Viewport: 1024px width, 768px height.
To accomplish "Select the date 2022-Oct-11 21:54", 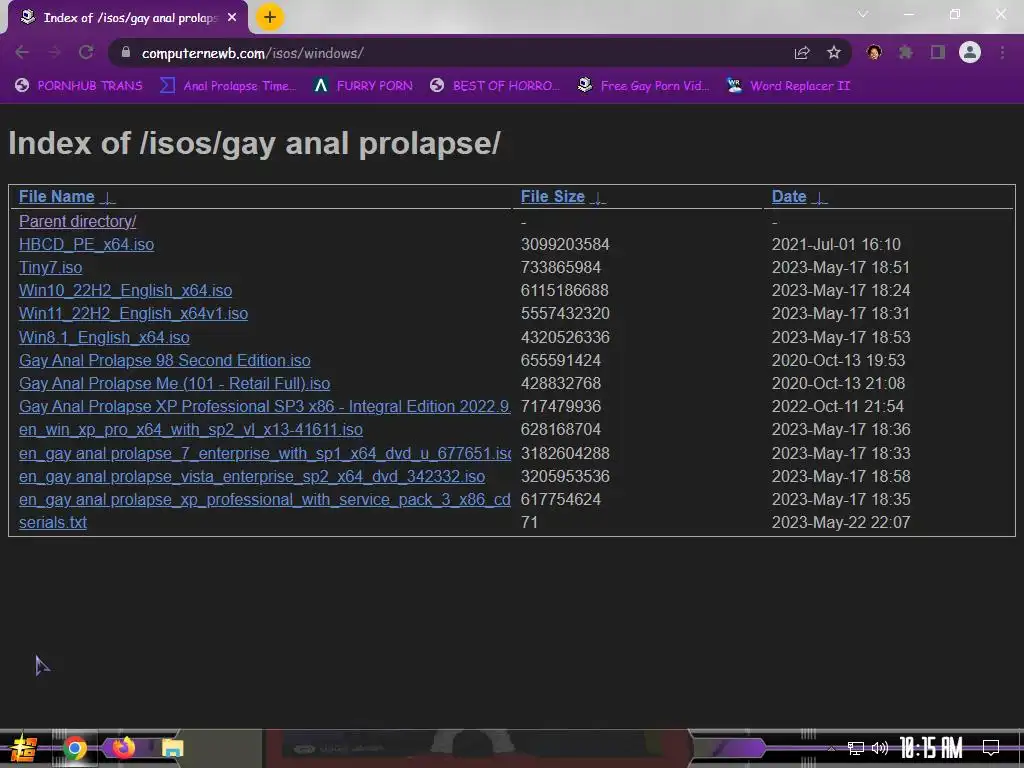I will pos(838,406).
